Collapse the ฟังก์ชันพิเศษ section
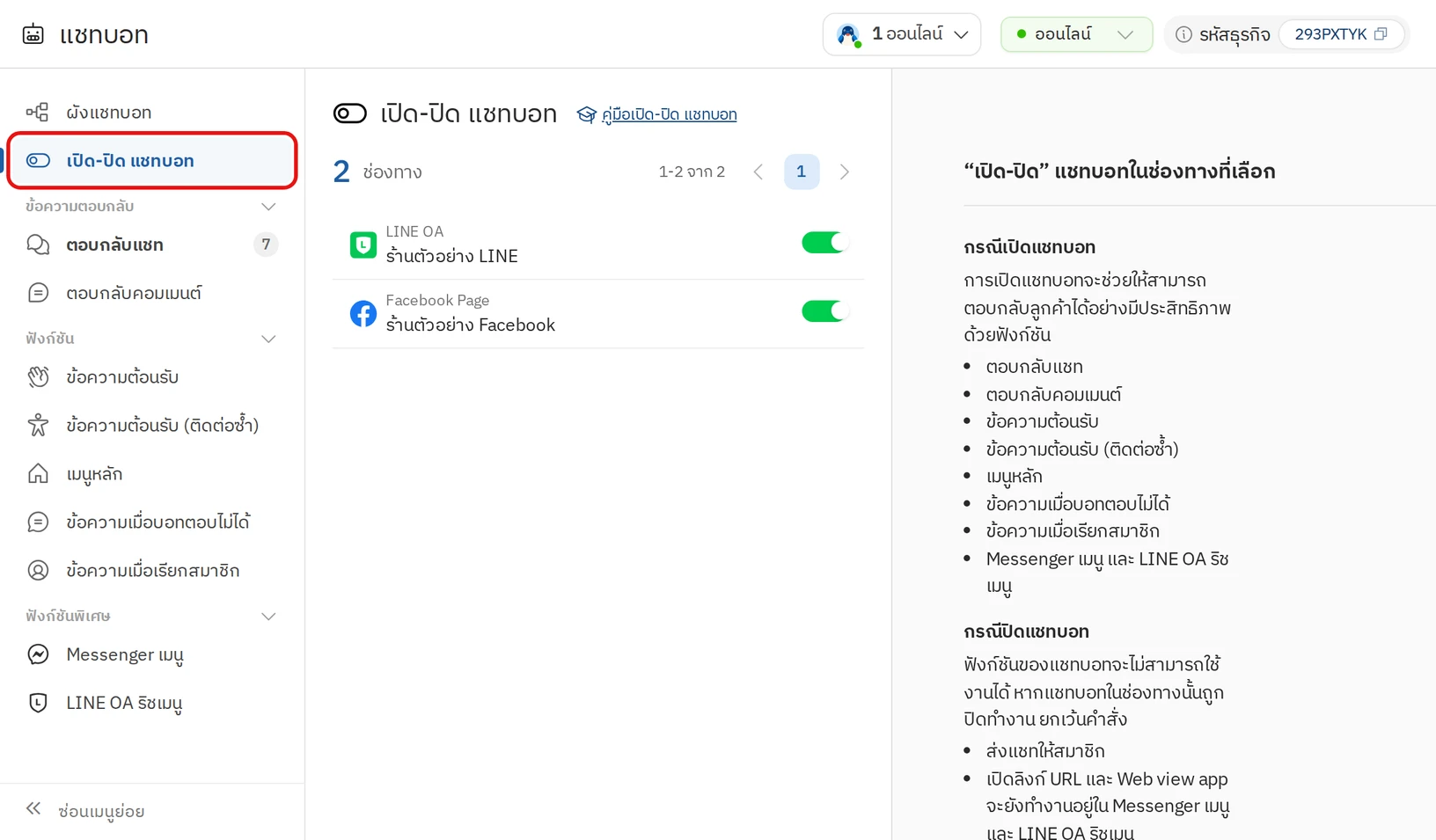Screen dimensions: 1436x840 [x=268, y=617]
